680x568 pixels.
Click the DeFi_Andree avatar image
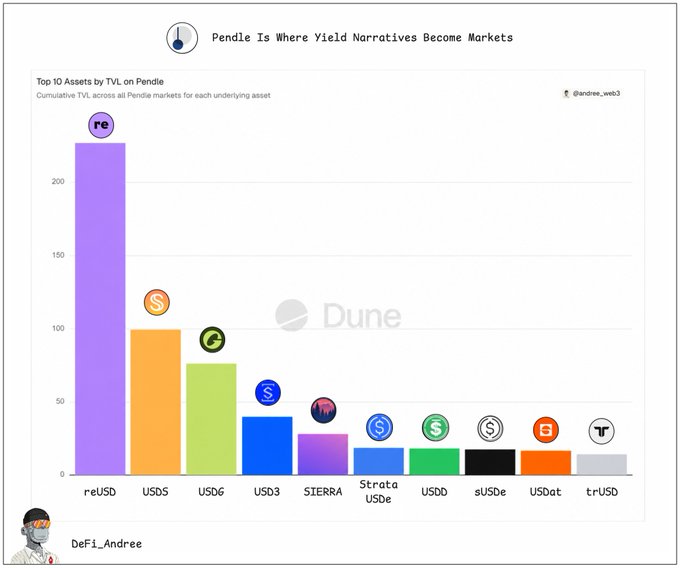click(x=35, y=536)
